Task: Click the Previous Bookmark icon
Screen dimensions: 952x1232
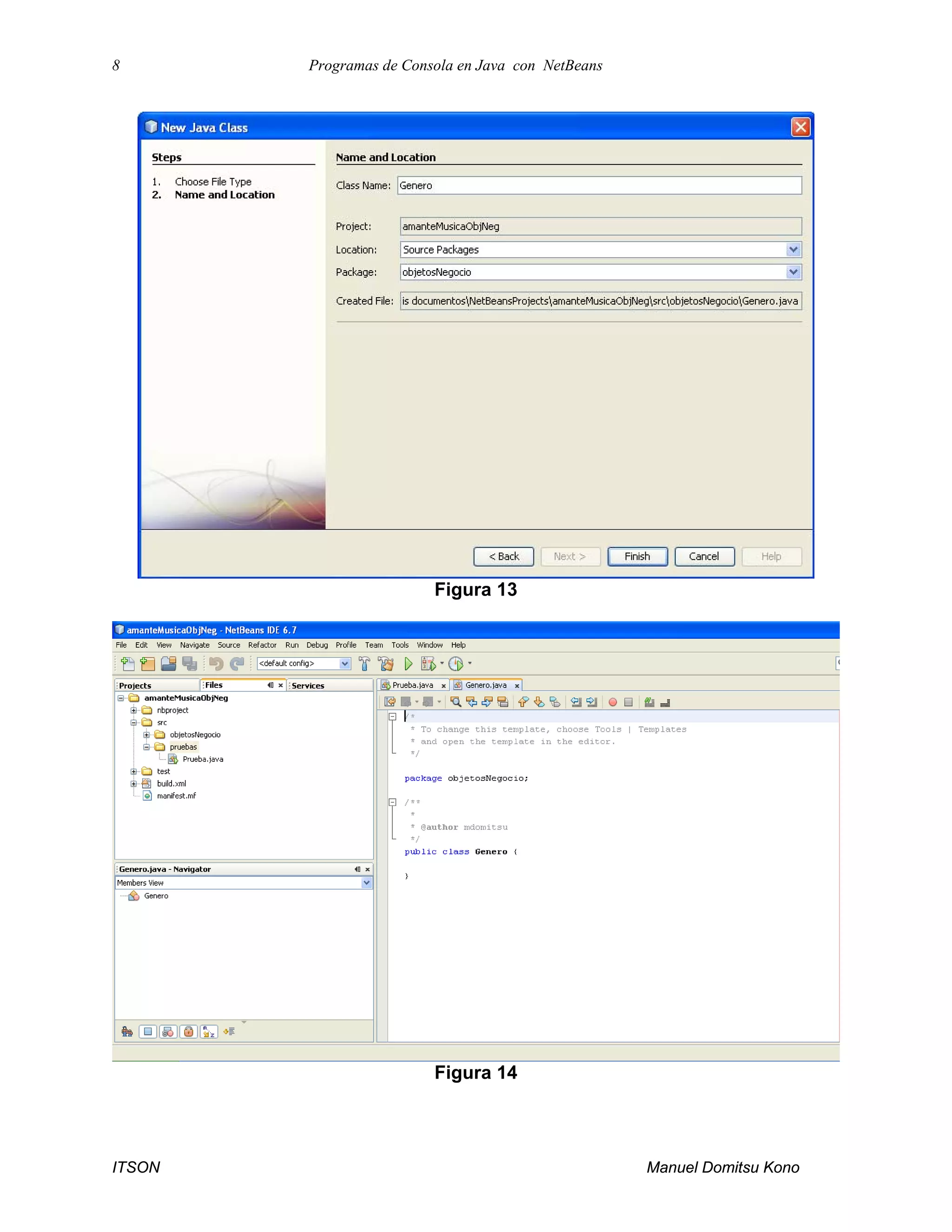Action: 523,702
